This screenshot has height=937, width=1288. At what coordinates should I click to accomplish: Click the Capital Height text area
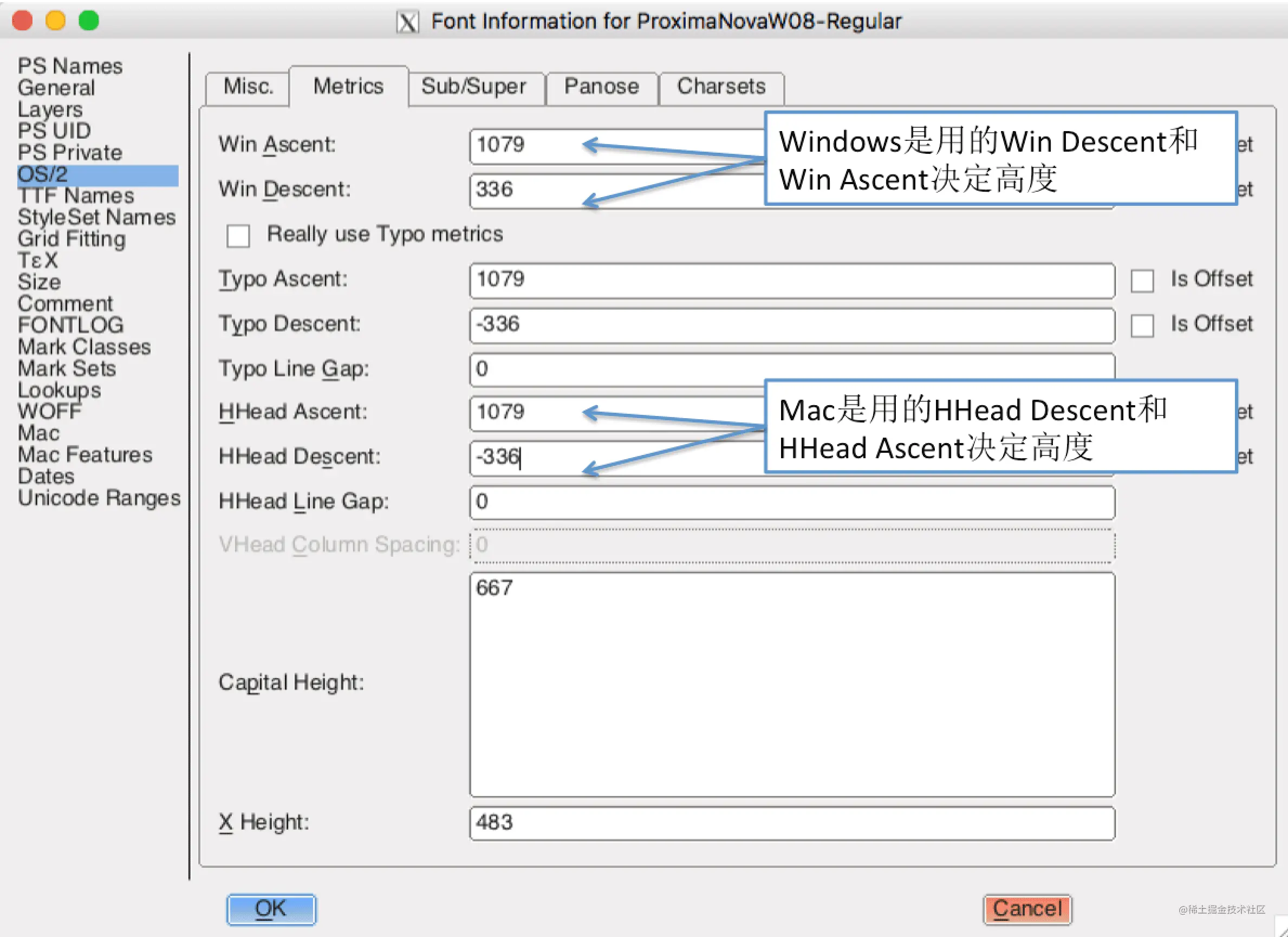[792, 684]
